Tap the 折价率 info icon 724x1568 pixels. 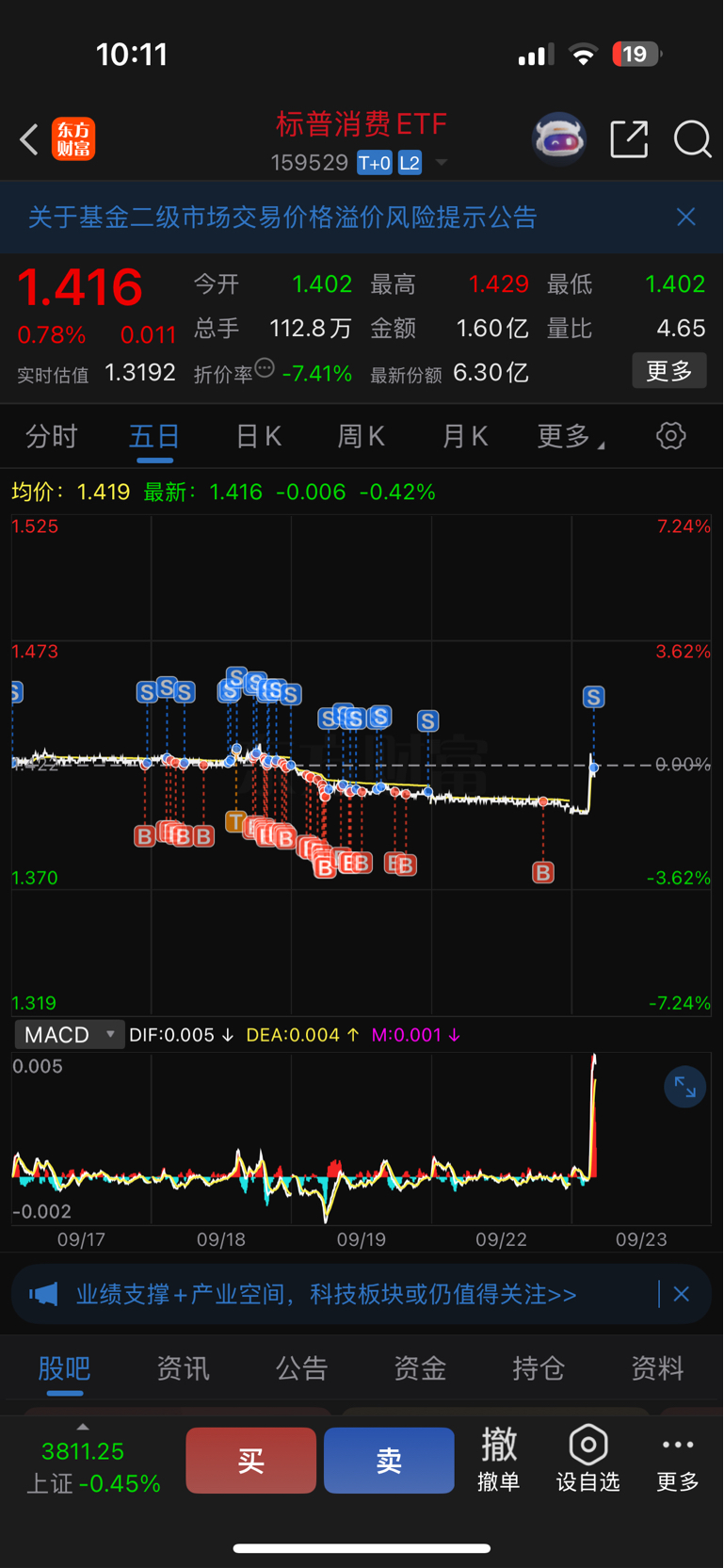[265, 368]
